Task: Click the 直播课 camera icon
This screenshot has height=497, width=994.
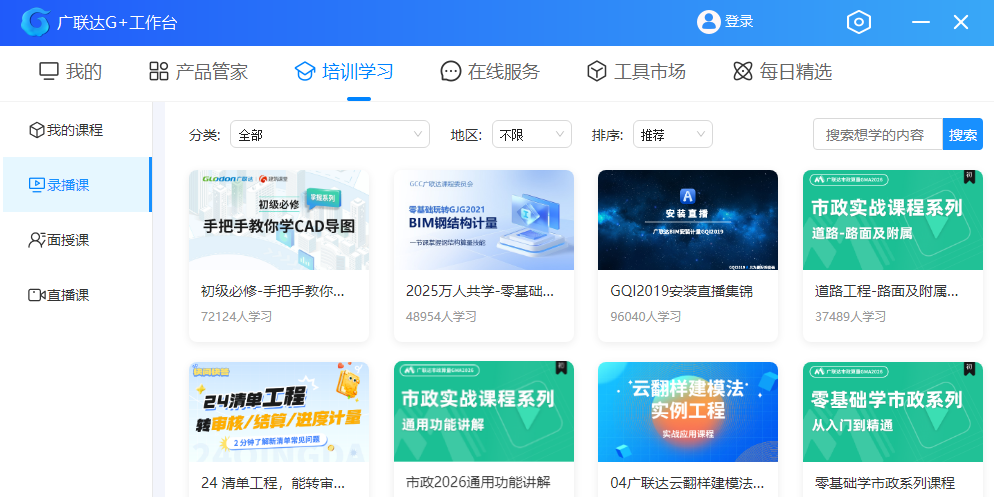Action: pos(36,295)
